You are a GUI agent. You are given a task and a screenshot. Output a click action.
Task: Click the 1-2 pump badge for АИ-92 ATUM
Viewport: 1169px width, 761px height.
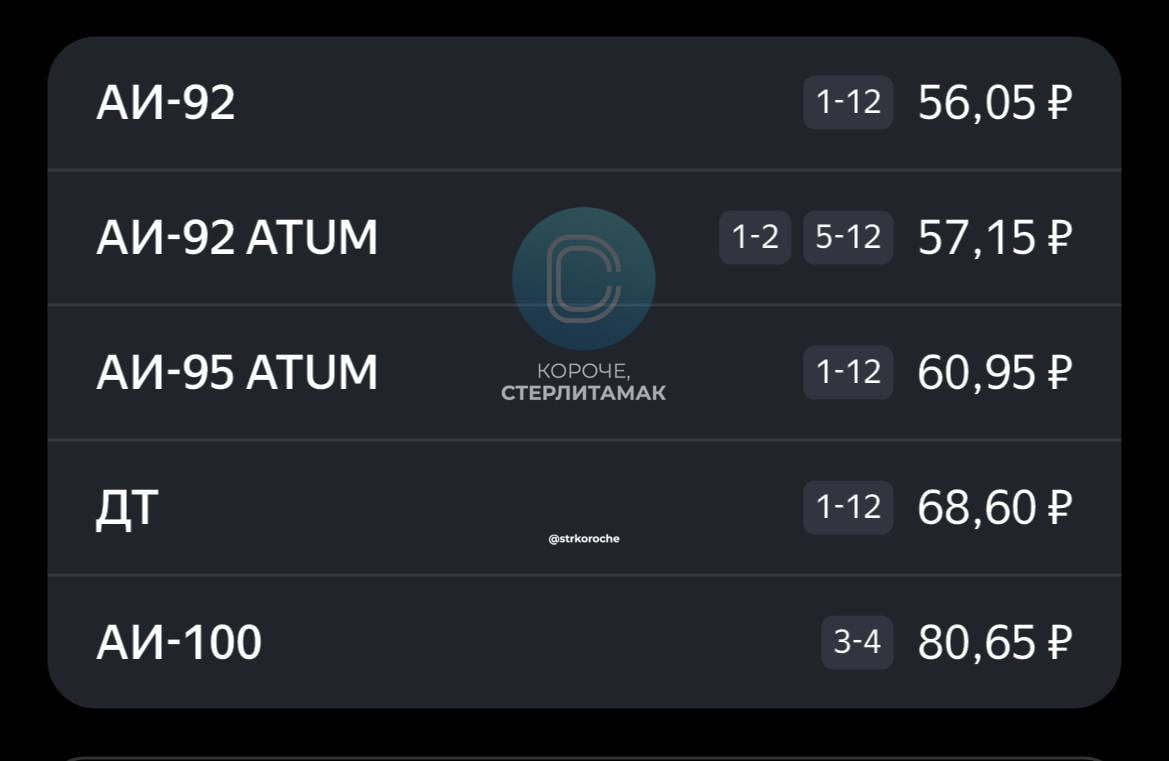pos(755,237)
